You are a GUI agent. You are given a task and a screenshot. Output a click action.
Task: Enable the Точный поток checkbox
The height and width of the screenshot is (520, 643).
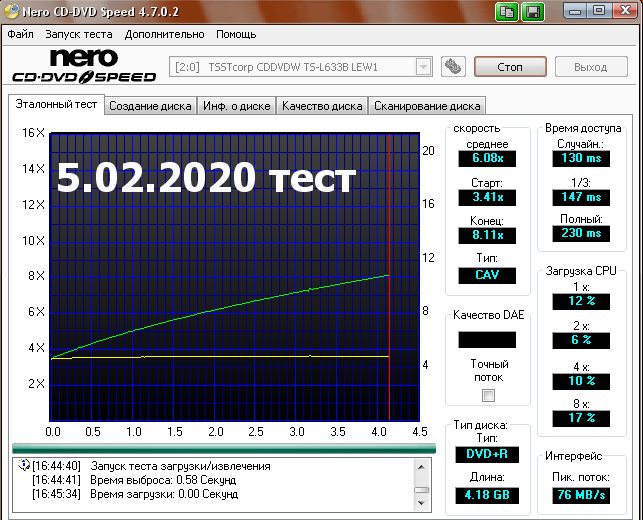coord(488,395)
